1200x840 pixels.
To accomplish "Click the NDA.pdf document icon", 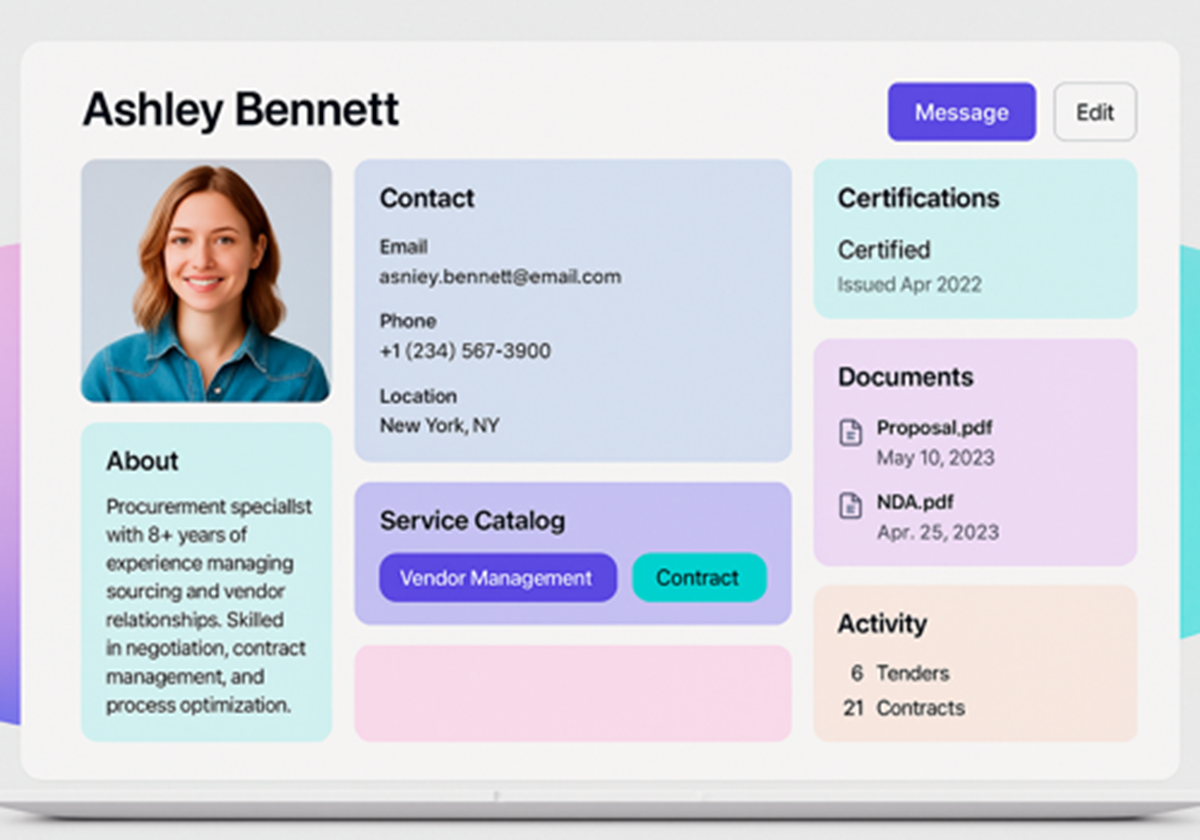I will (x=850, y=506).
